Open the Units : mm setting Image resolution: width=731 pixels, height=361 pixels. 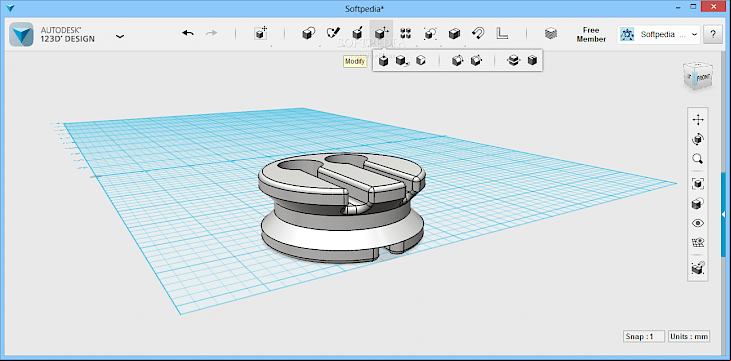click(x=689, y=336)
